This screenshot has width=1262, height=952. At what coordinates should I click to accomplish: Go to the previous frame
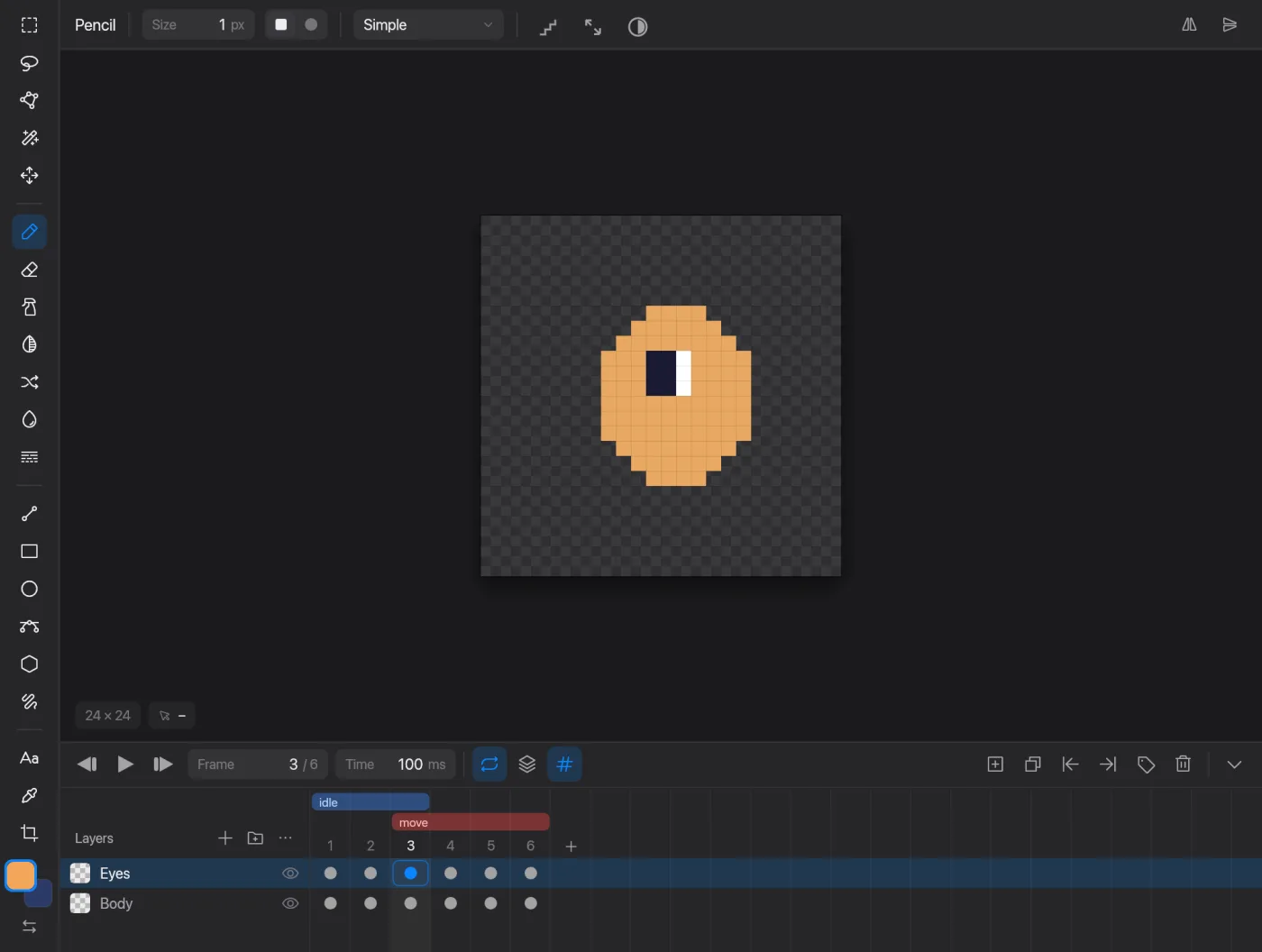(87, 764)
